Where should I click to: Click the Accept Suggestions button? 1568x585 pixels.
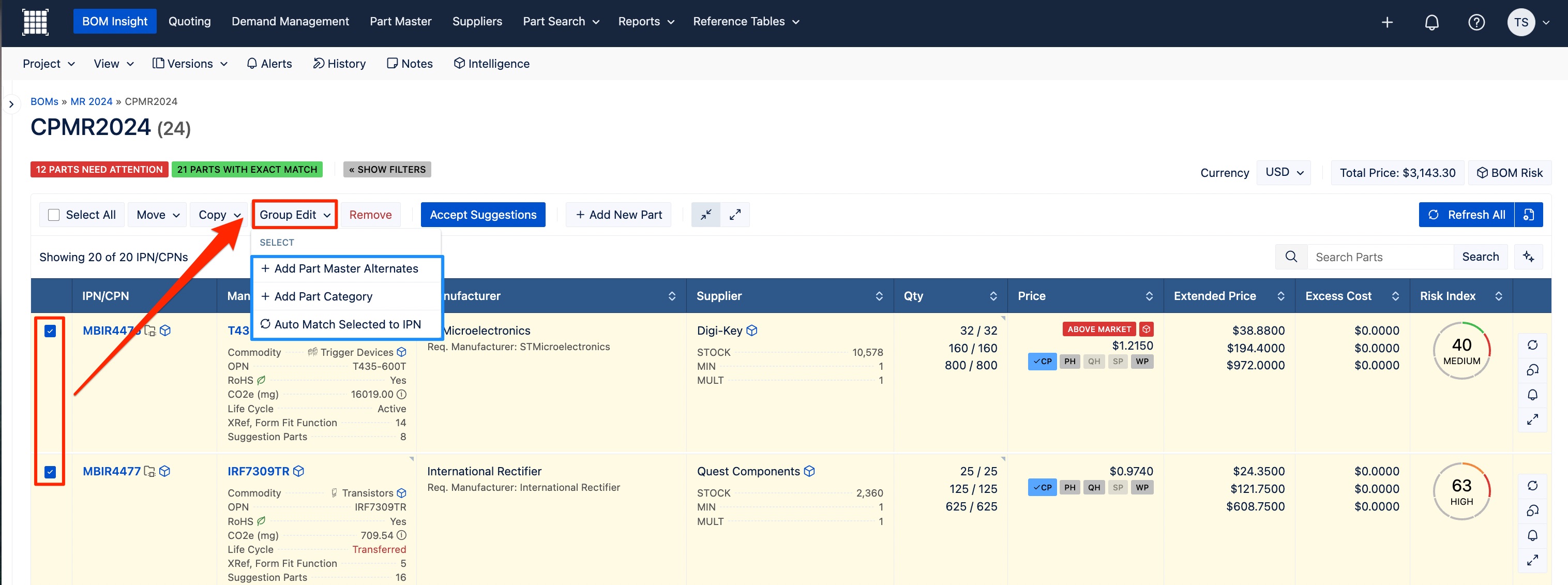[483, 215]
